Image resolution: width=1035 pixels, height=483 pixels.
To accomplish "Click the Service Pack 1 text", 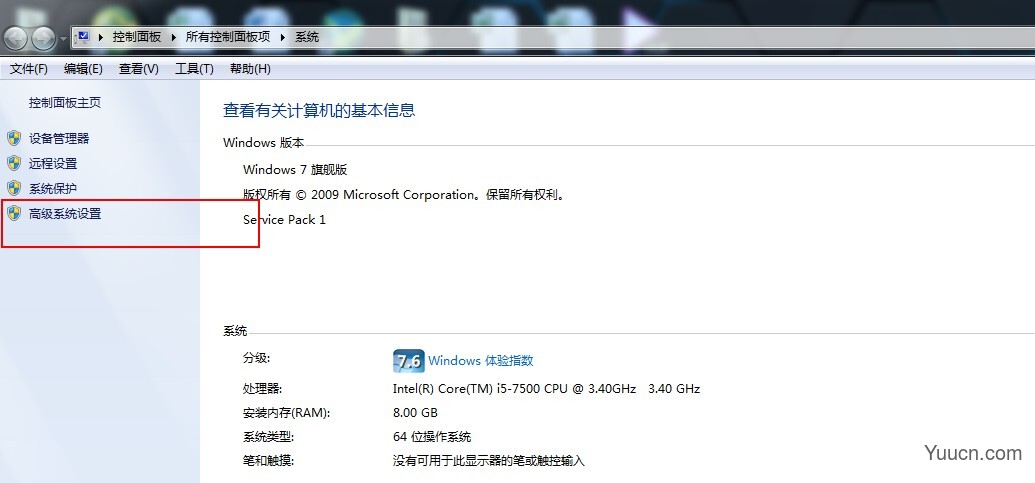I will (x=284, y=220).
